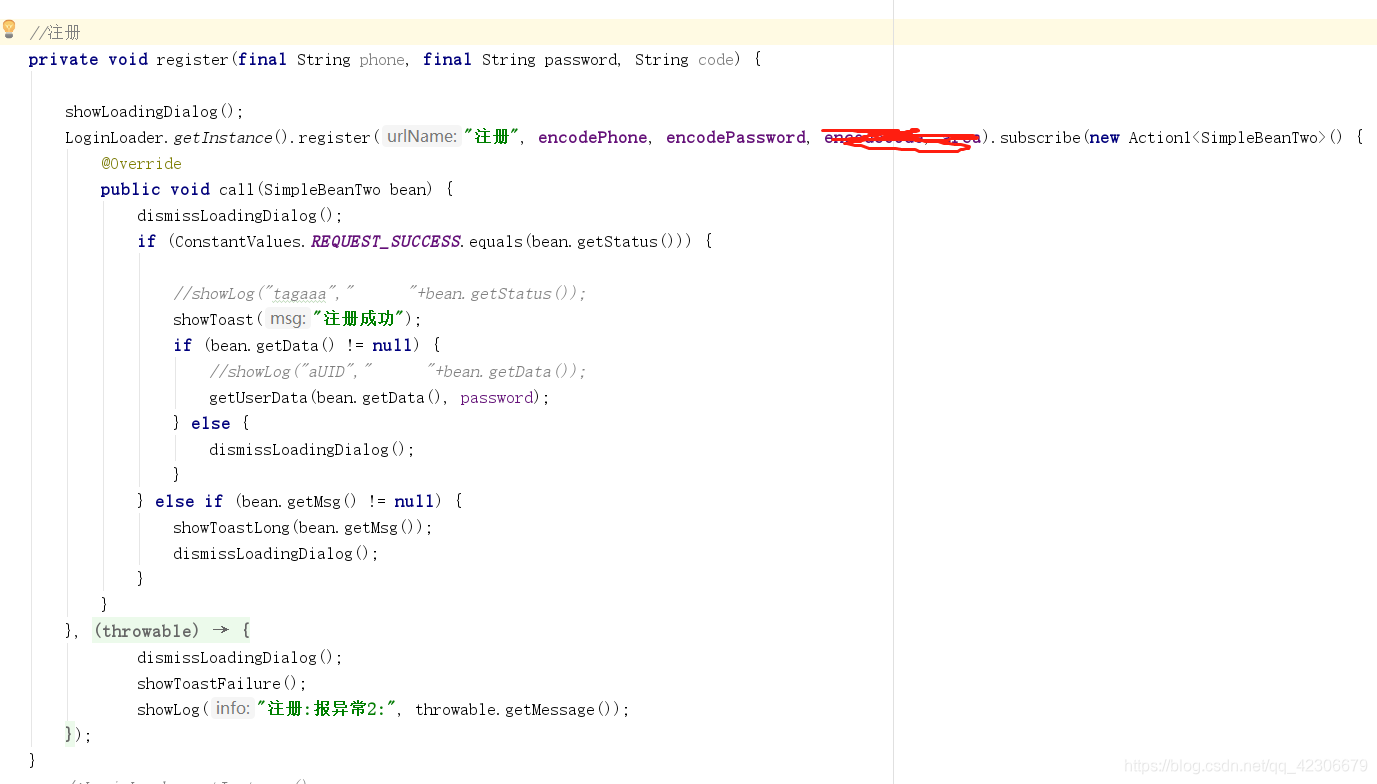Click the final String phone parameter
The width and height of the screenshot is (1377, 784).
[x=322, y=60]
